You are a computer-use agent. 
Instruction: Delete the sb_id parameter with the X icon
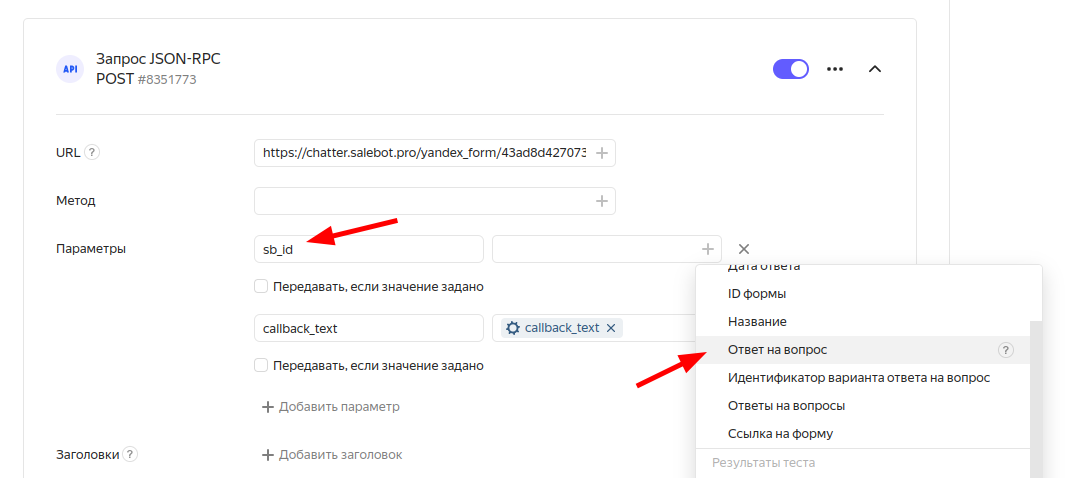[x=744, y=249]
